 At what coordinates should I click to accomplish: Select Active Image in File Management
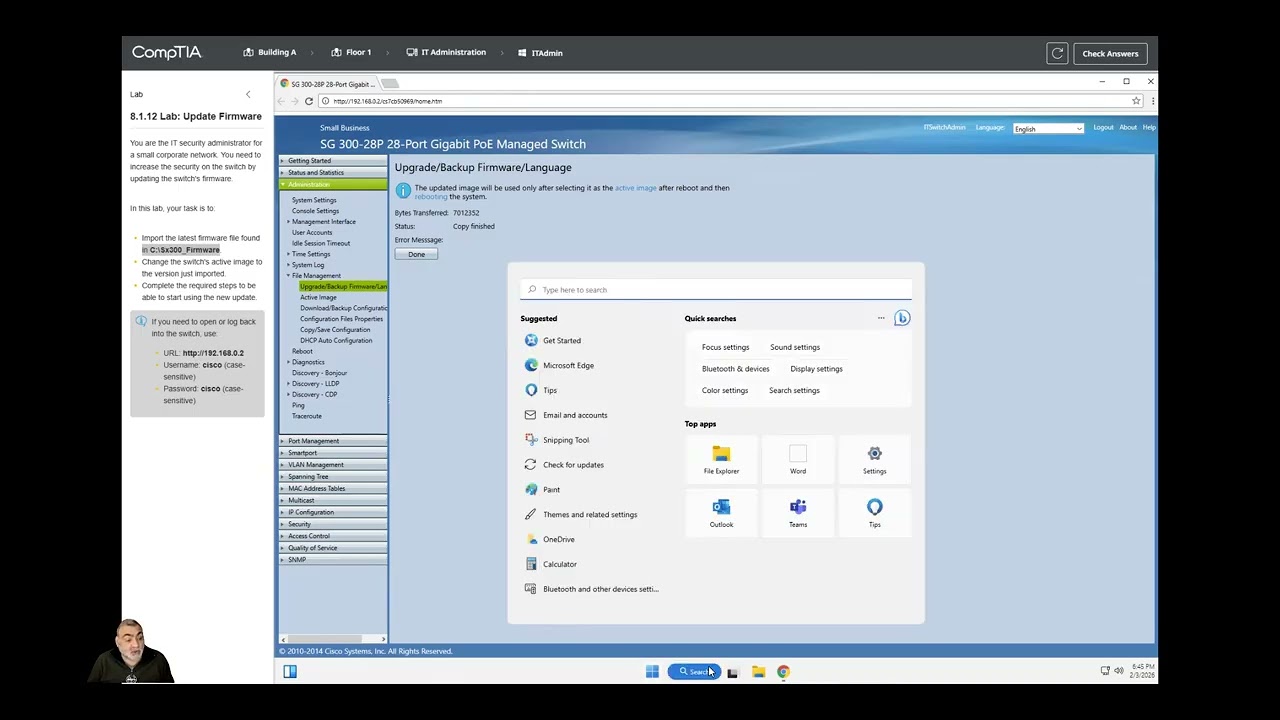318,298
